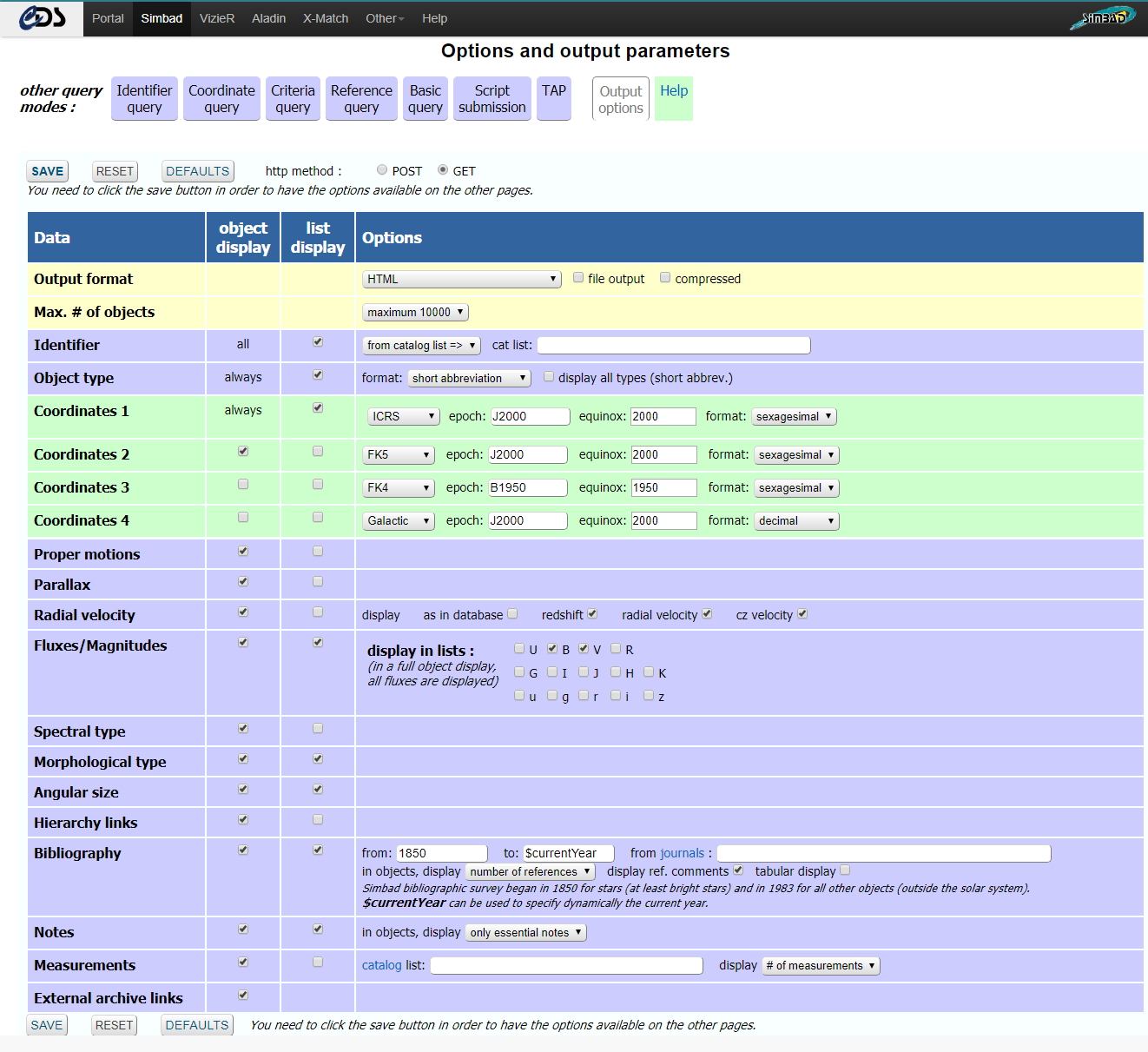Open the ICRS frame dropdown
The width and height of the screenshot is (1148, 1052).
tap(405, 416)
